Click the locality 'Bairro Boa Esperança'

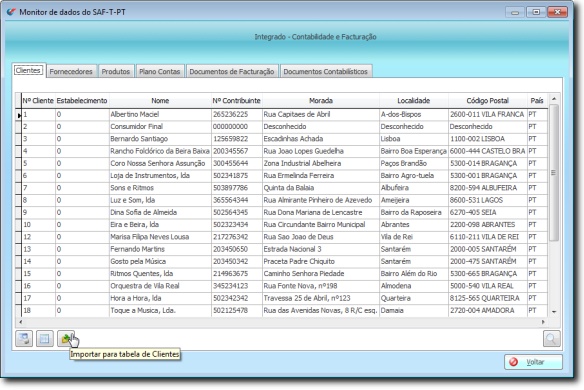coord(413,151)
